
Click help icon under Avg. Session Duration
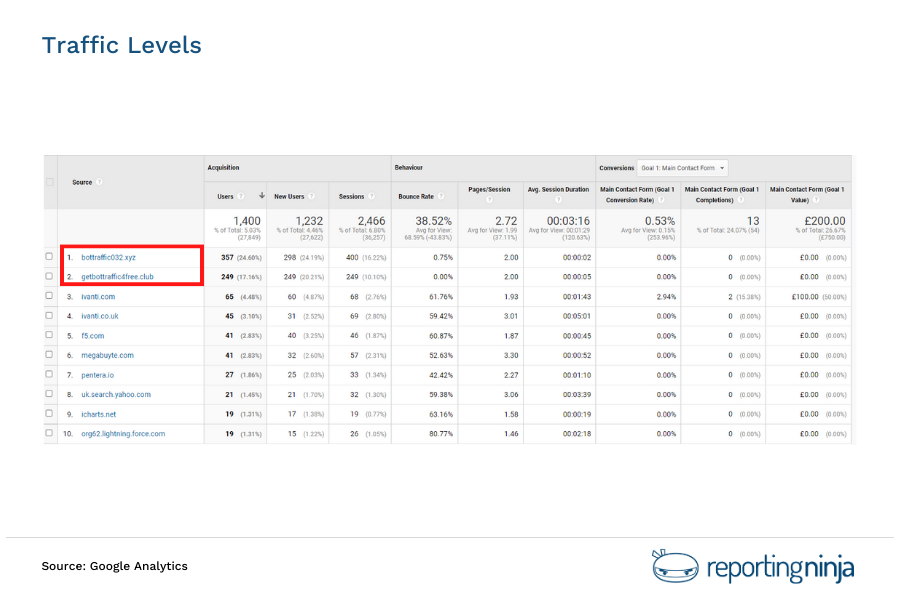(x=558, y=200)
